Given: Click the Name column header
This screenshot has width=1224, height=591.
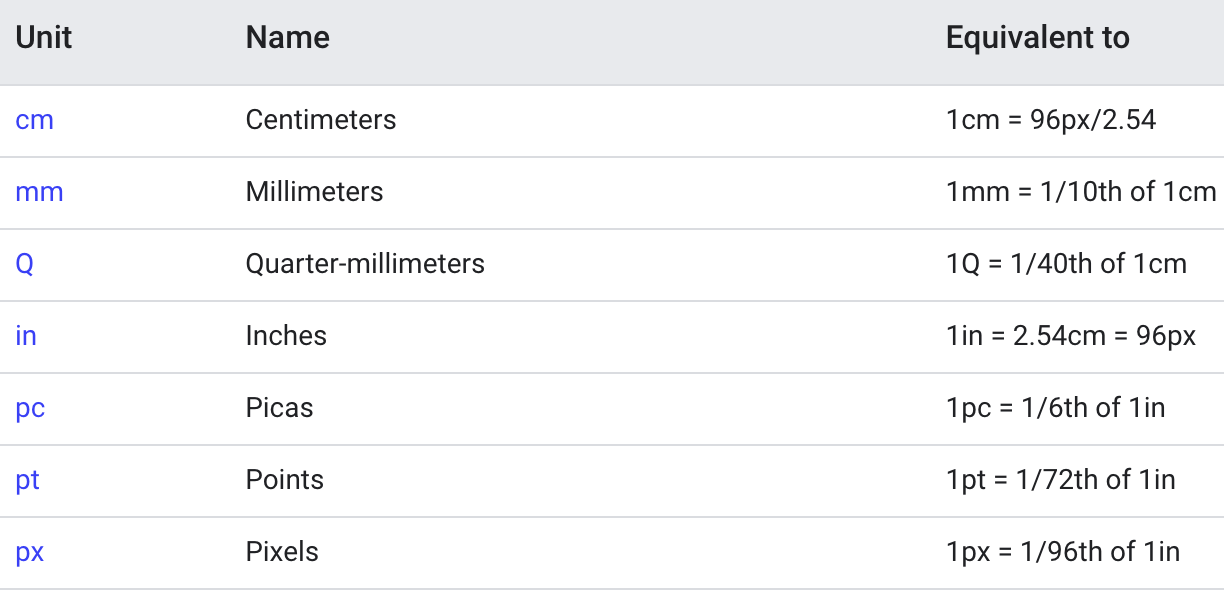Looking at the screenshot, I should pos(288,39).
